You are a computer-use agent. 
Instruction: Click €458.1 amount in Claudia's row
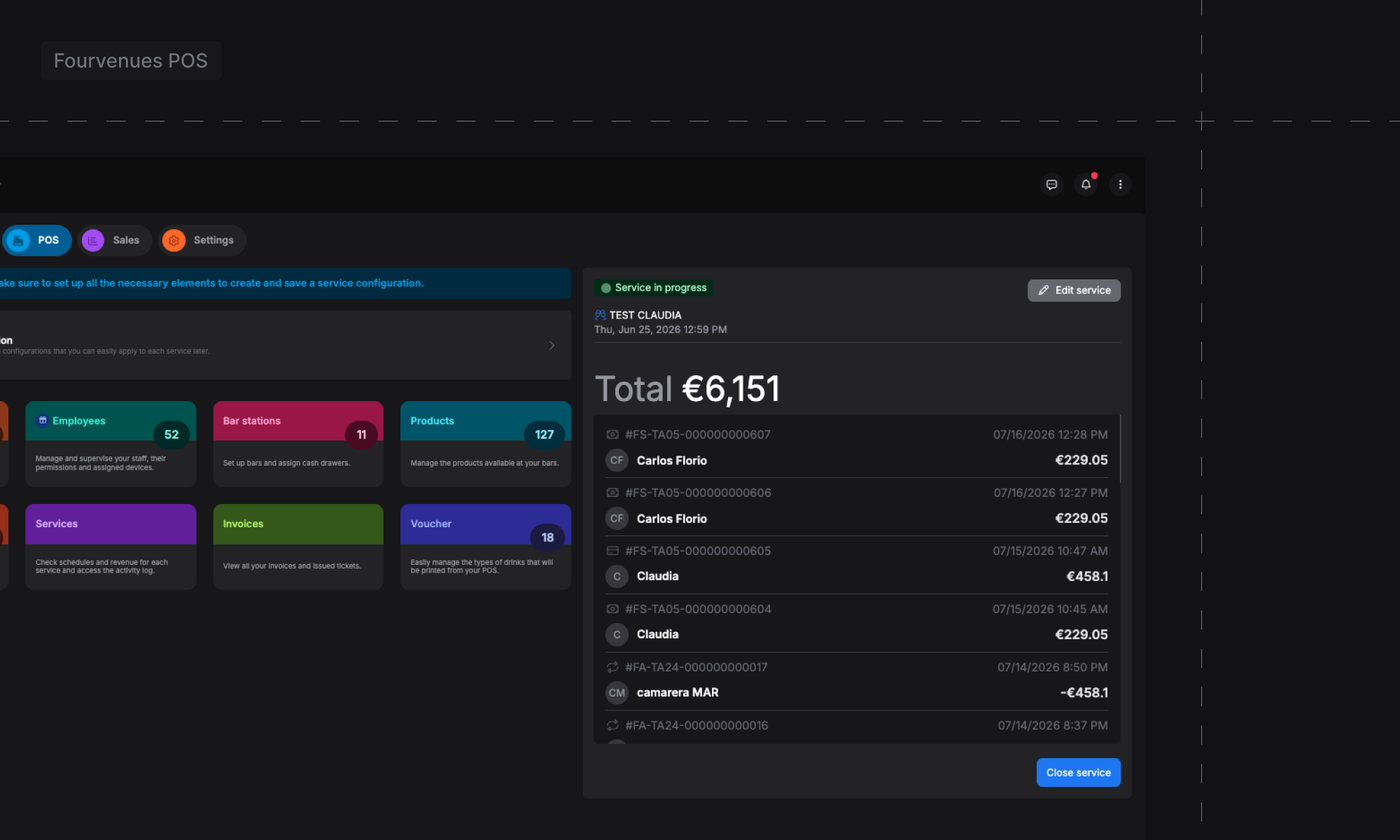pos(1087,577)
